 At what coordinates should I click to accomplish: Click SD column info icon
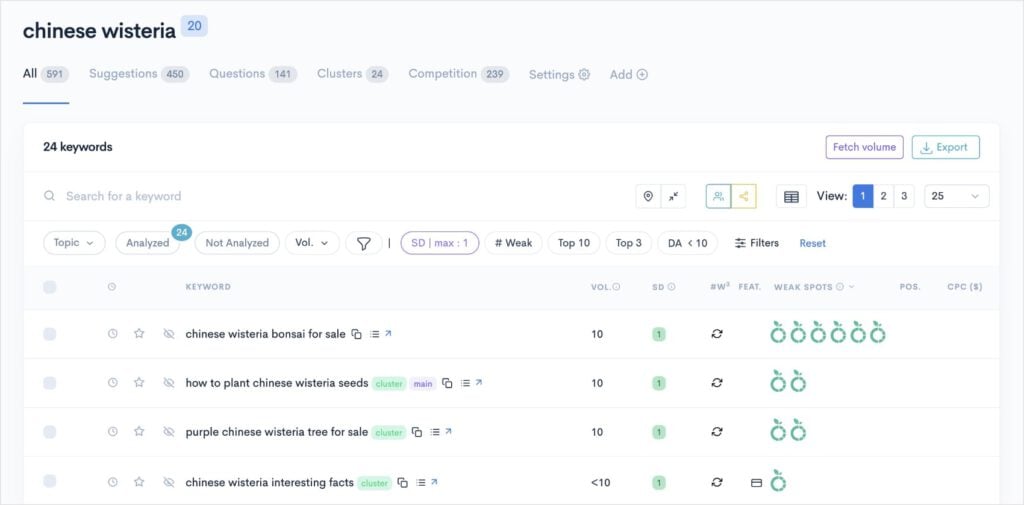[671, 287]
